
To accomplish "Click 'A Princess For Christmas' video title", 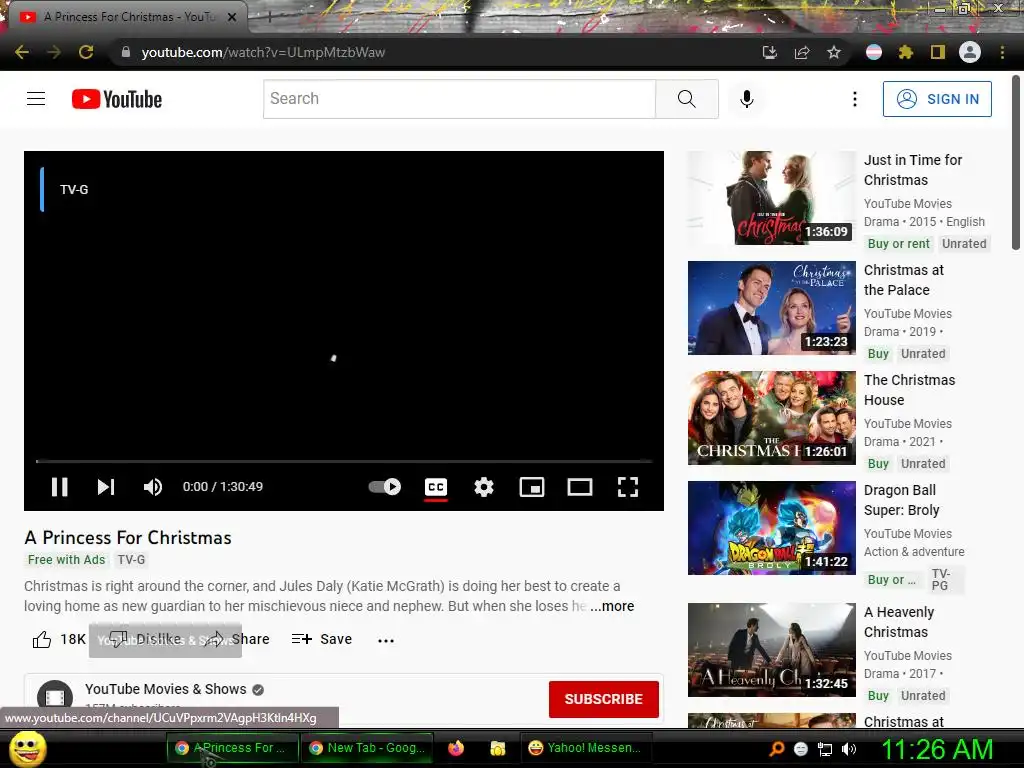I will pos(128,537).
